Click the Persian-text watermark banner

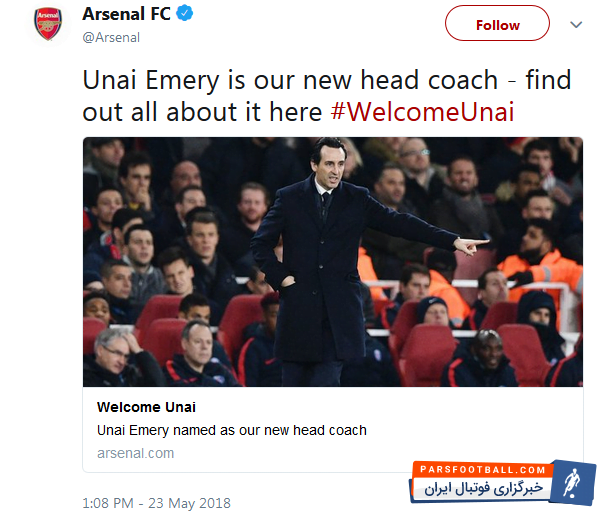click(x=482, y=490)
